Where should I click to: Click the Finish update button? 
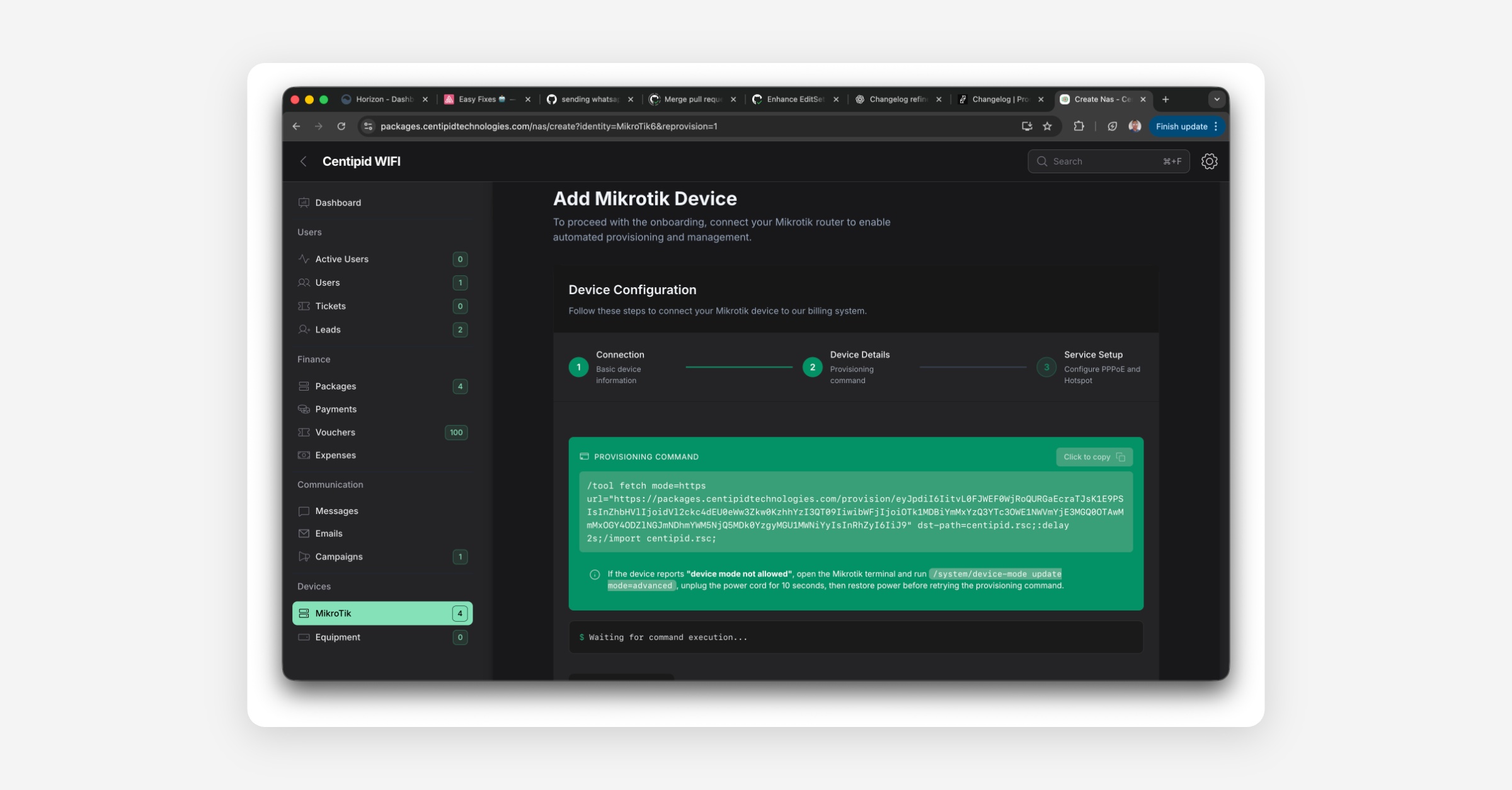tap(1181, 126)
